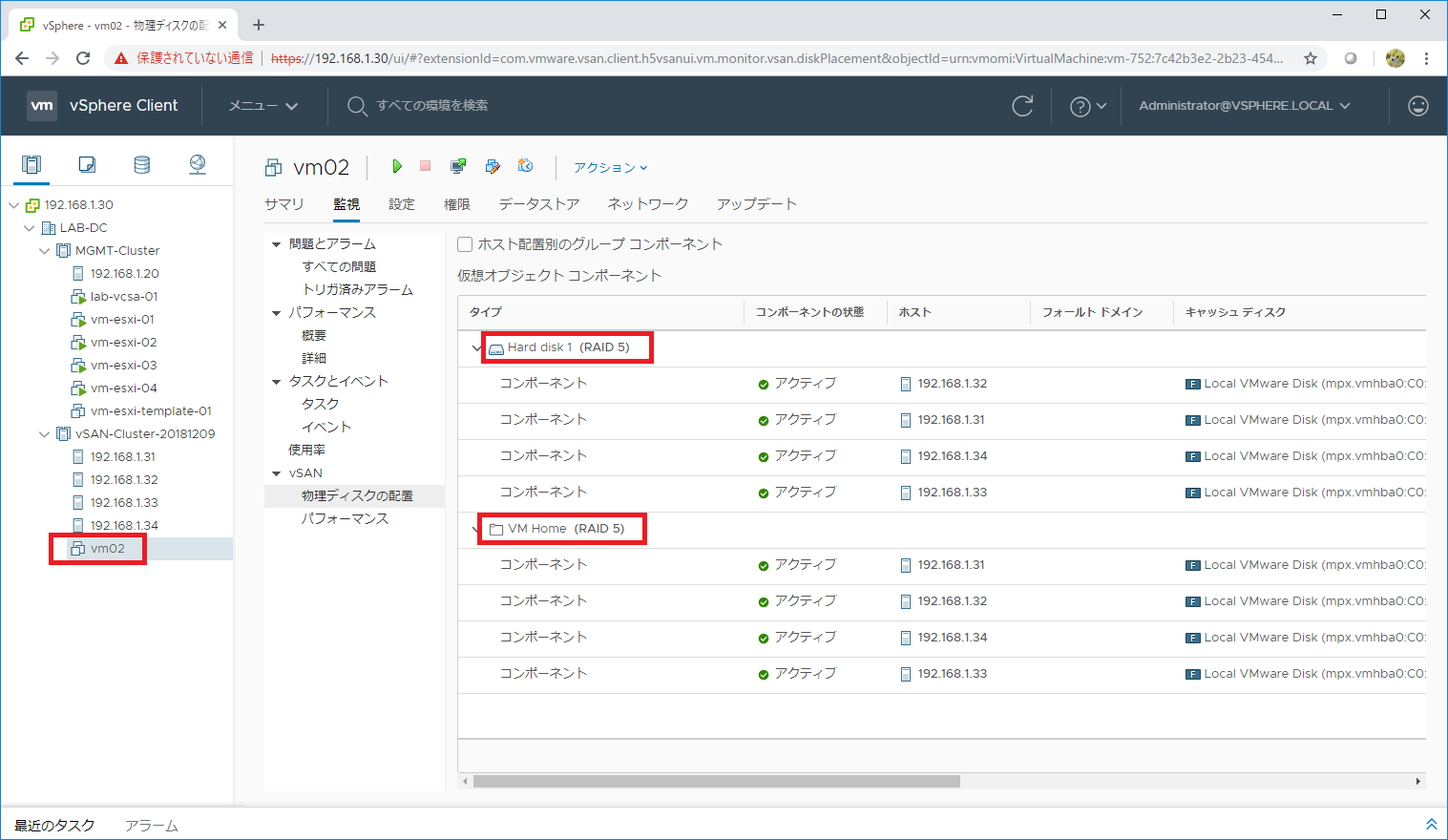This screenshot has height=840, width=1448.
Task: Collapse the vSAN section
Action: point(277,473)
